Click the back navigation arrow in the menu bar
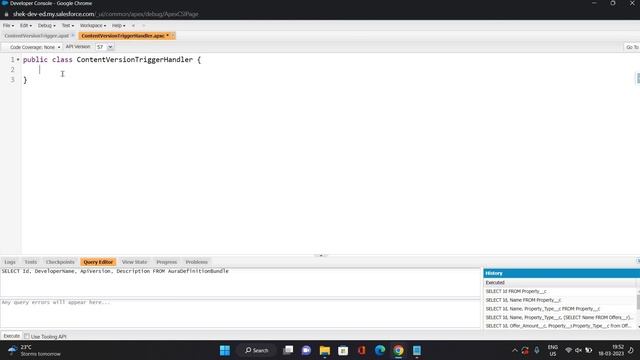Viewport: 640px width, 360px height. pos(133,25)
